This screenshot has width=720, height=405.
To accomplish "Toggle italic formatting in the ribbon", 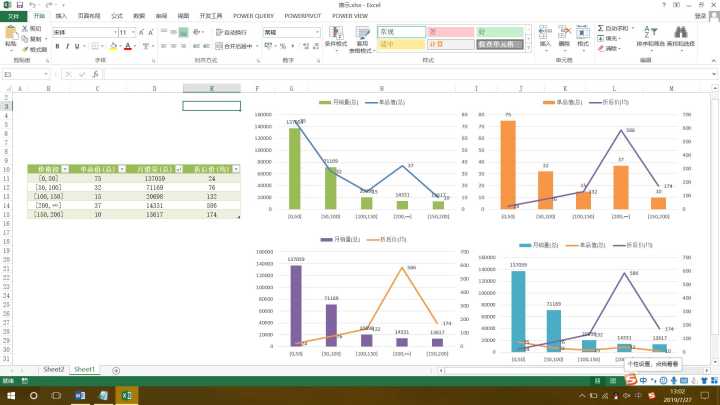I will (x=67, y=46).
